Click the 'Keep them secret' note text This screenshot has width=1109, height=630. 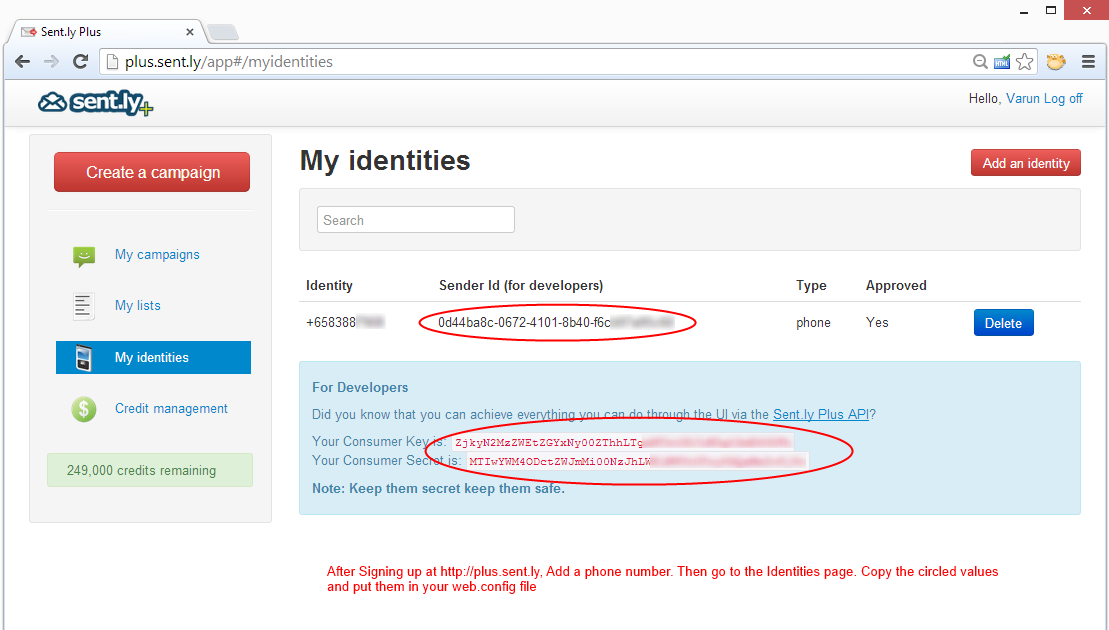coord(439,489)
